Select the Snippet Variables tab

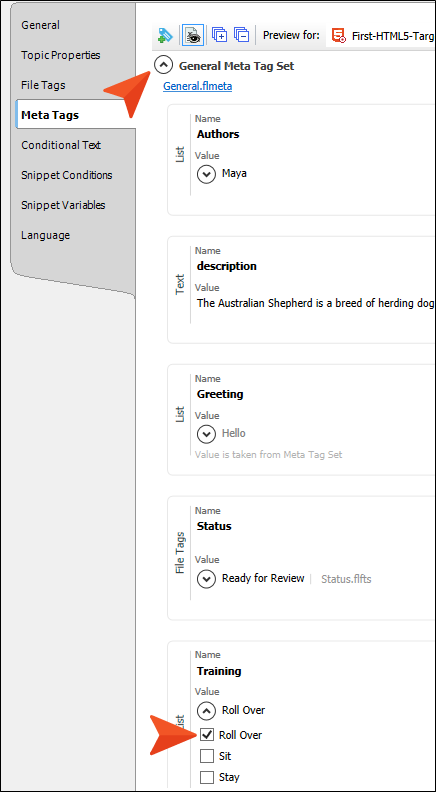coord(63,205)
